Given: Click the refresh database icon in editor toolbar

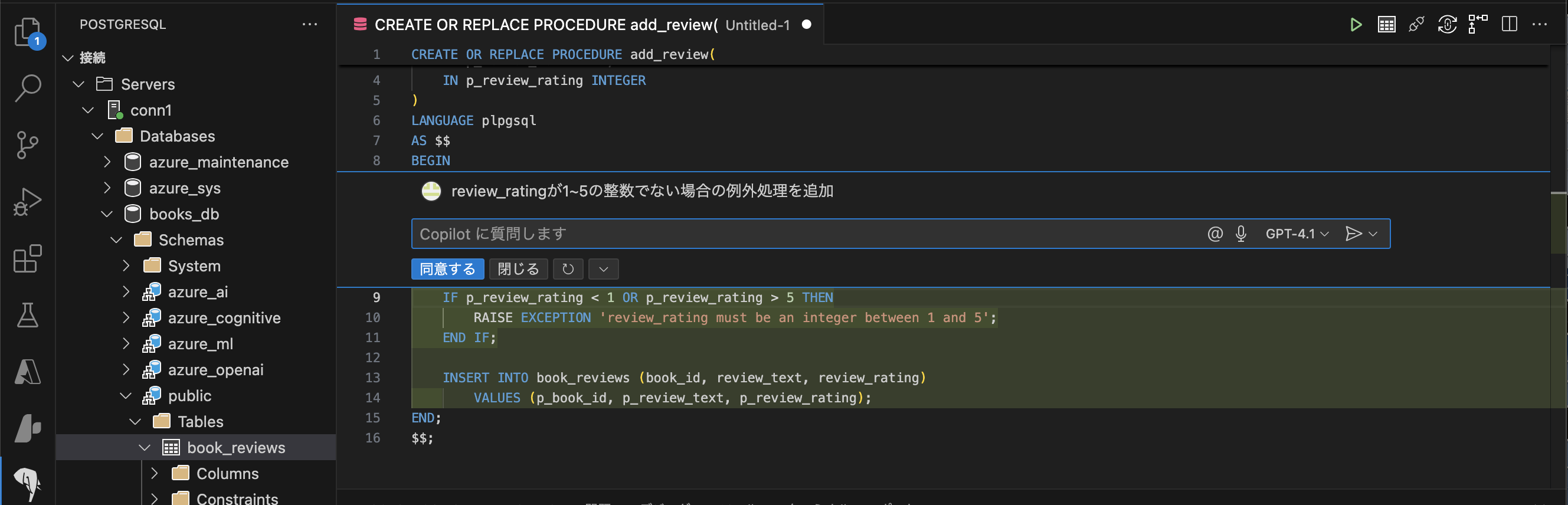Looking at the screenshot, I should click(1447, 25).
